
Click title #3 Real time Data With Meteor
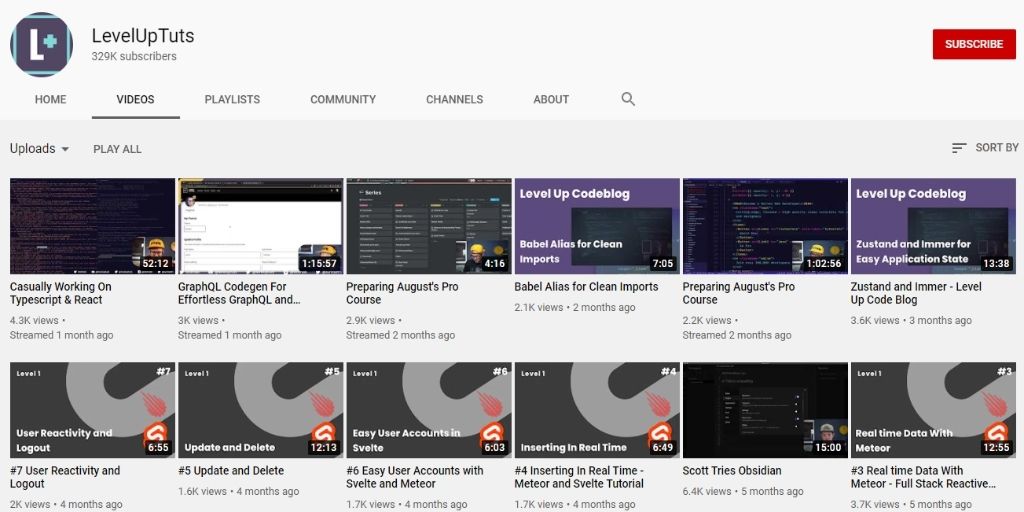(x=923, y=477)
